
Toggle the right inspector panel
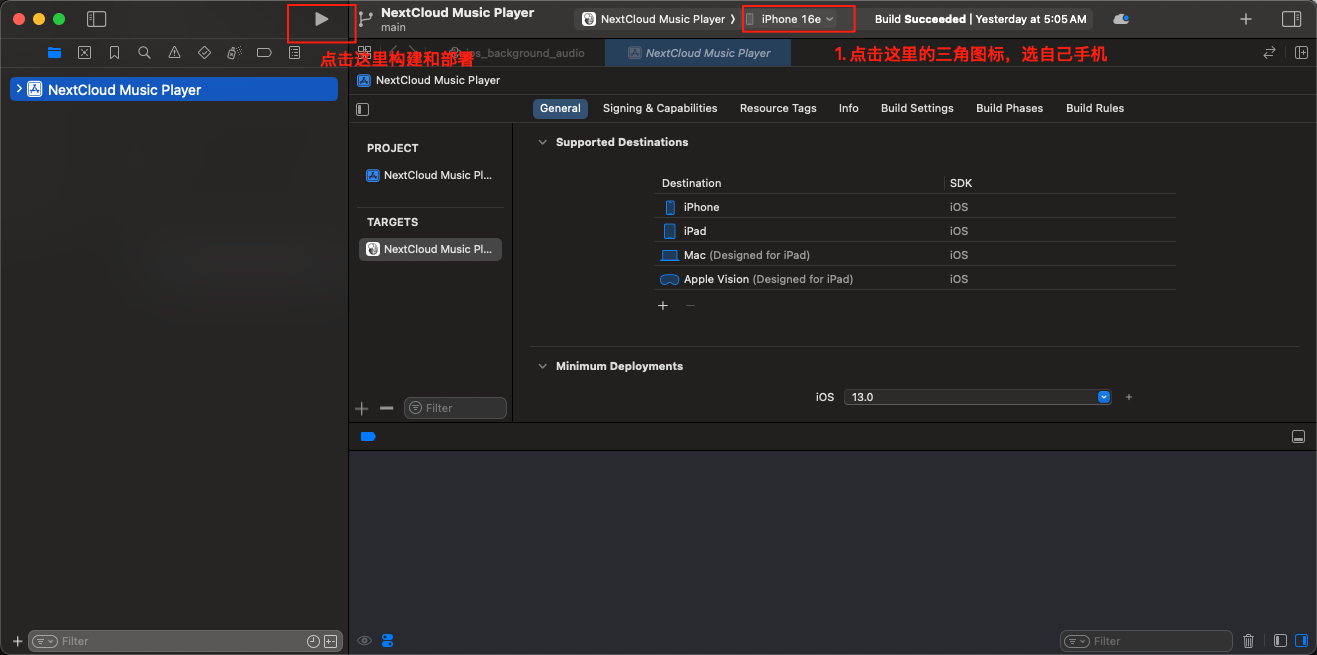pos(1291,19)
